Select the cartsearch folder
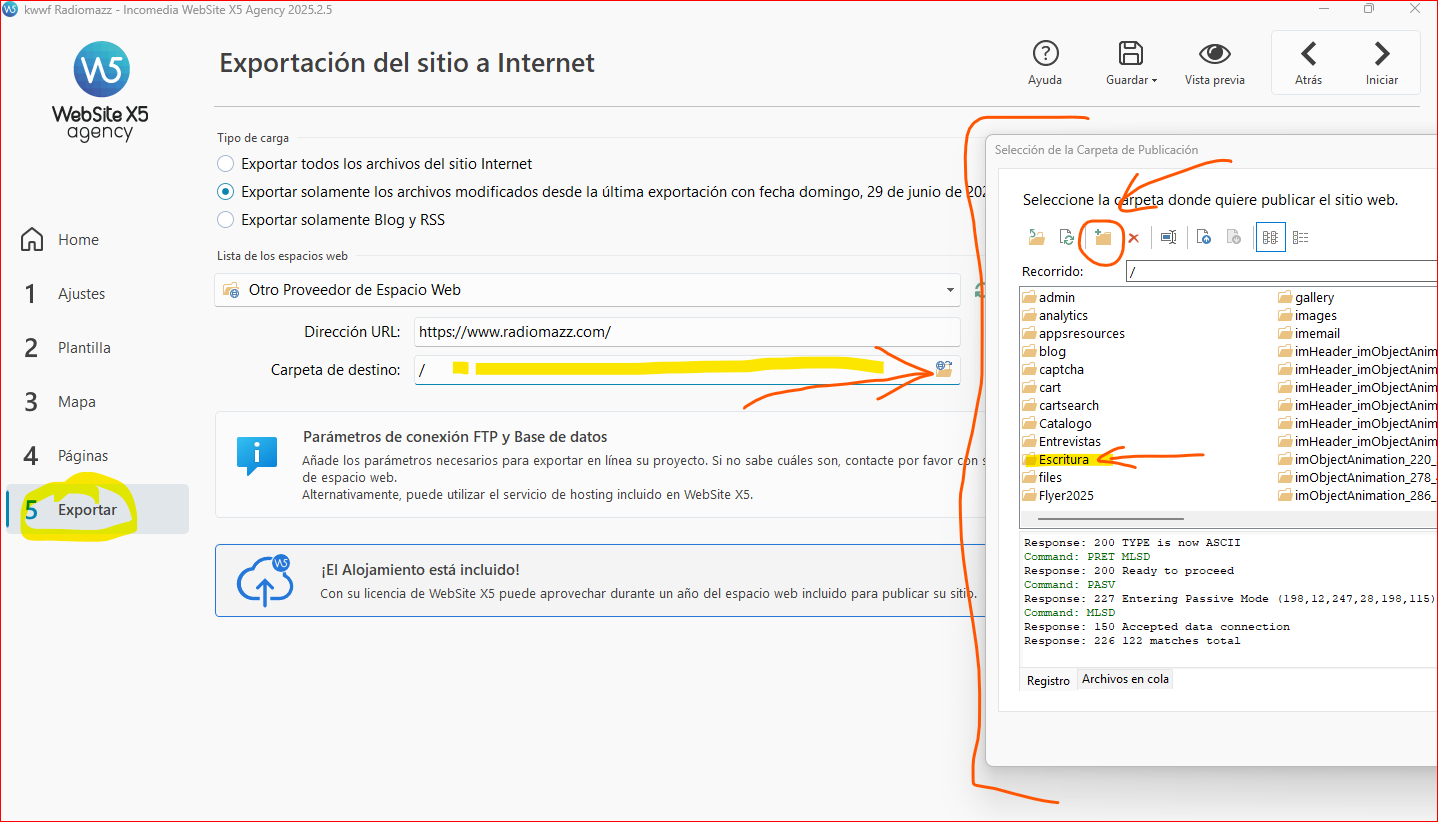This screenshot has width=1438, height=822. [1061, 405]
